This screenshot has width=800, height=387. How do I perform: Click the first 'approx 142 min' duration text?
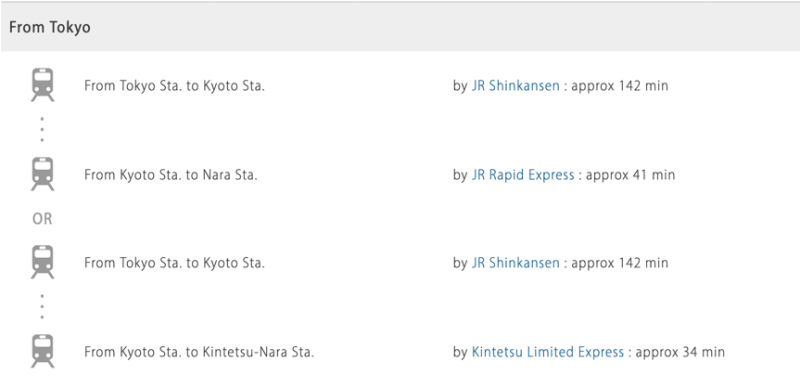[x=619, y=86]
